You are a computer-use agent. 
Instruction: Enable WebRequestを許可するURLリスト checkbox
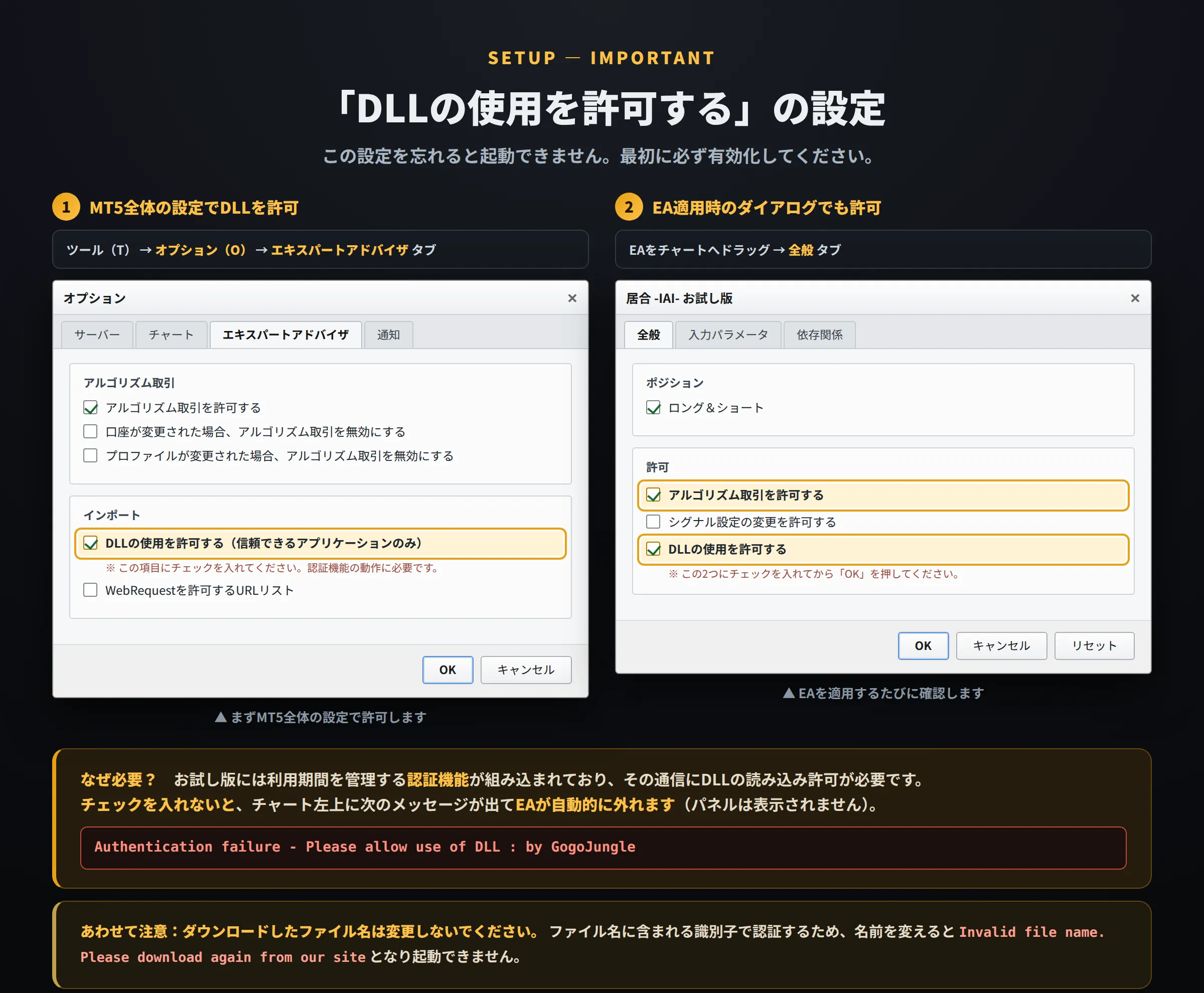point(90,590)
